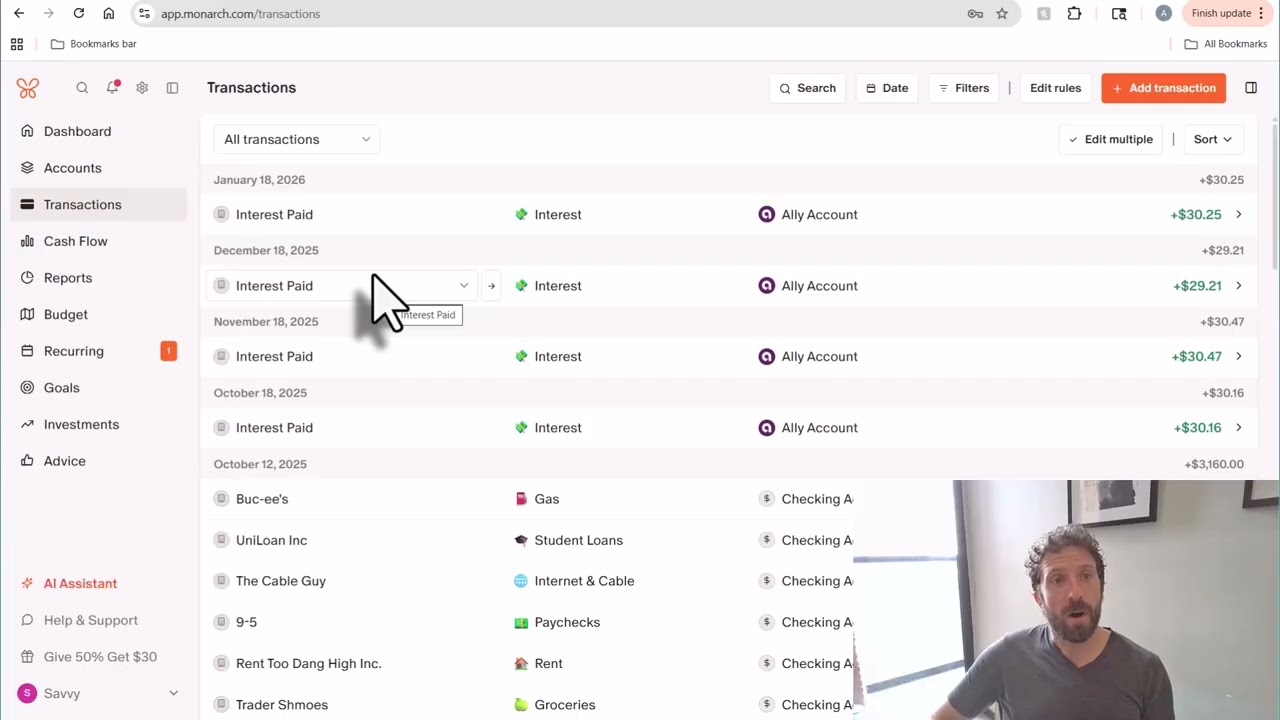
Task: Open details chevron for +$30.47 transaction
Action: (x=1239, y=356)
